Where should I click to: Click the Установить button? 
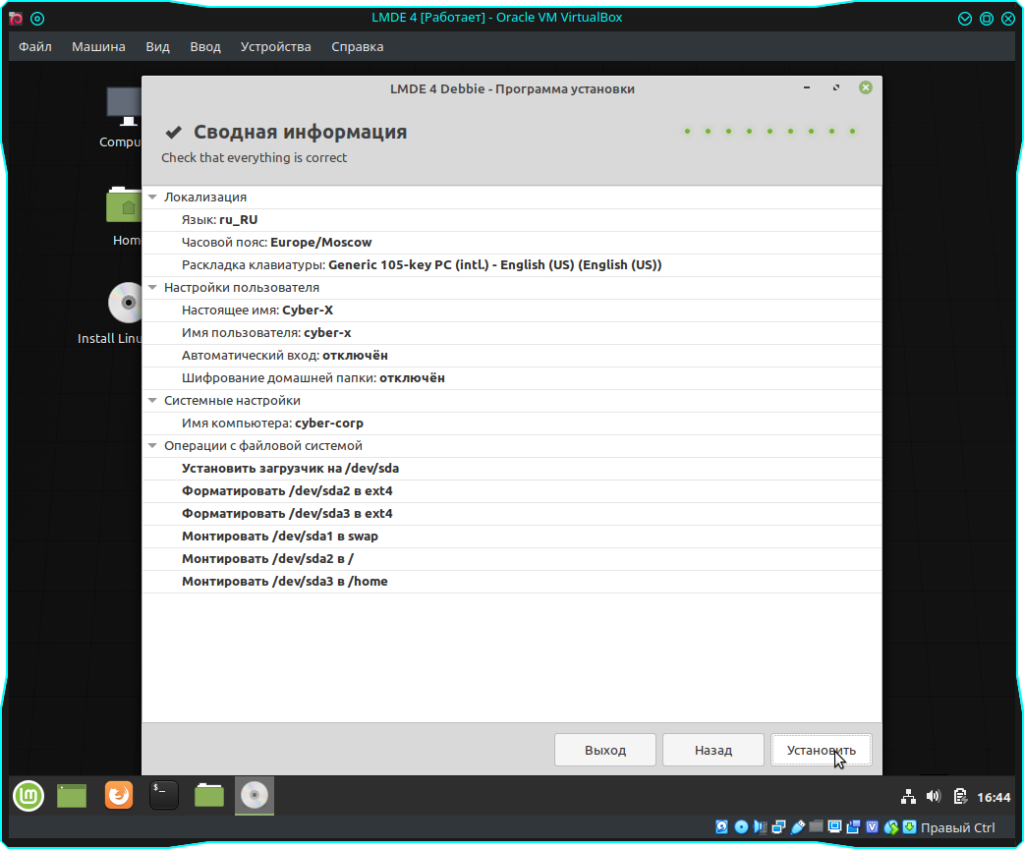[821, 750]
